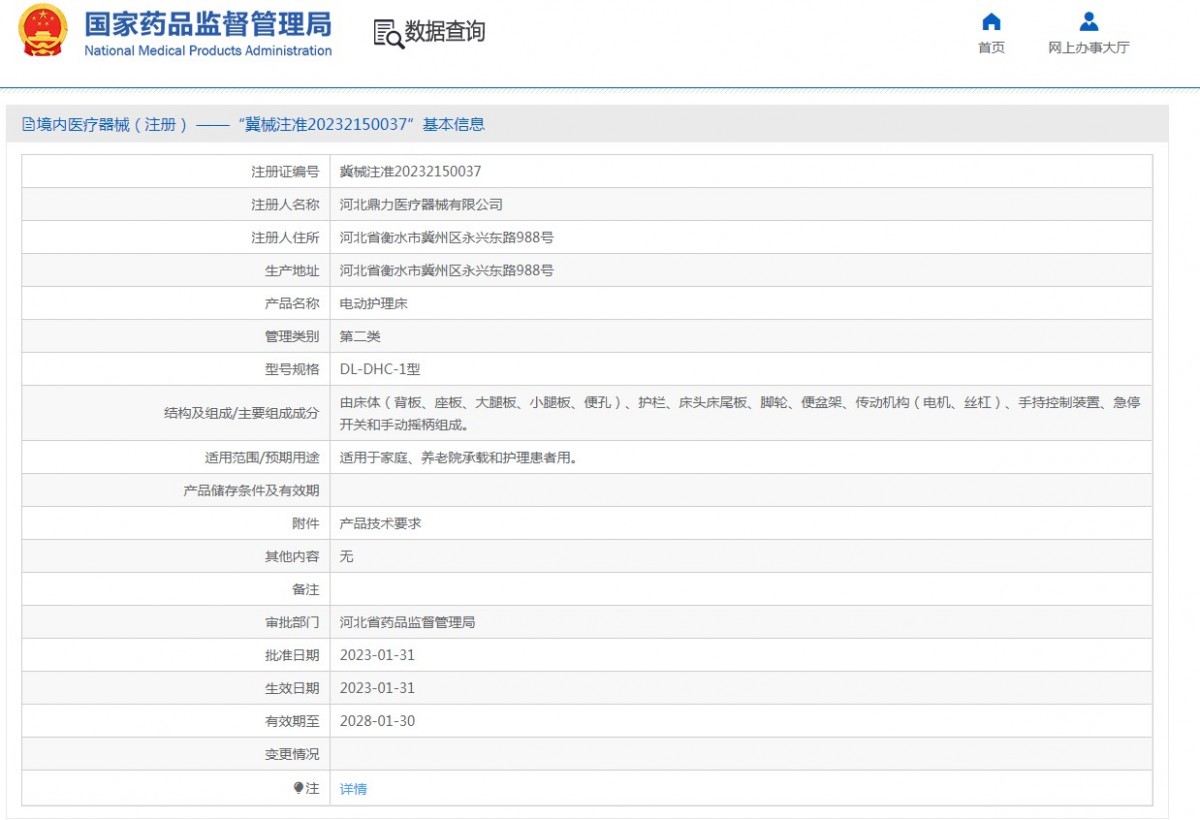Select product name 电动护理床
Screen dimensions: 1200x820
(x=373, y=303)
